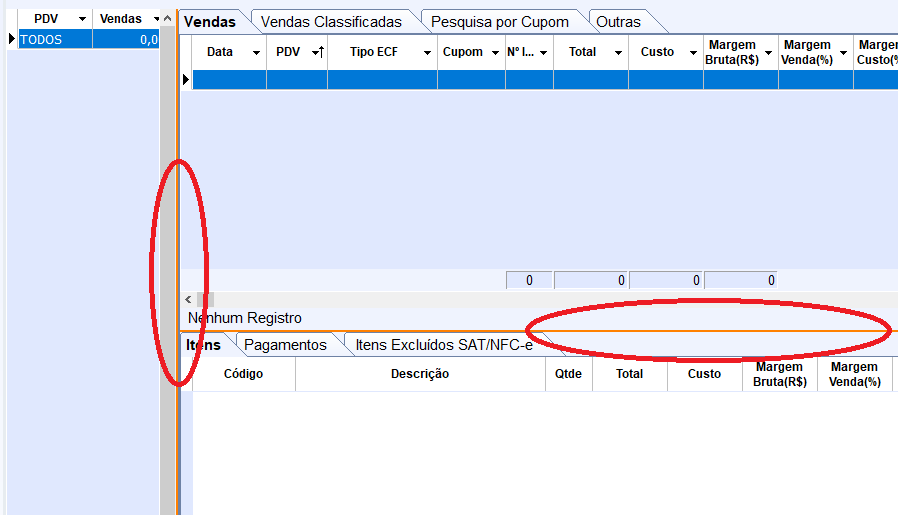Viewport: 898px width, 515px height.
Task: Open the Itens Excluídos SAT/NFC-e tab
Action: point(444,345)
